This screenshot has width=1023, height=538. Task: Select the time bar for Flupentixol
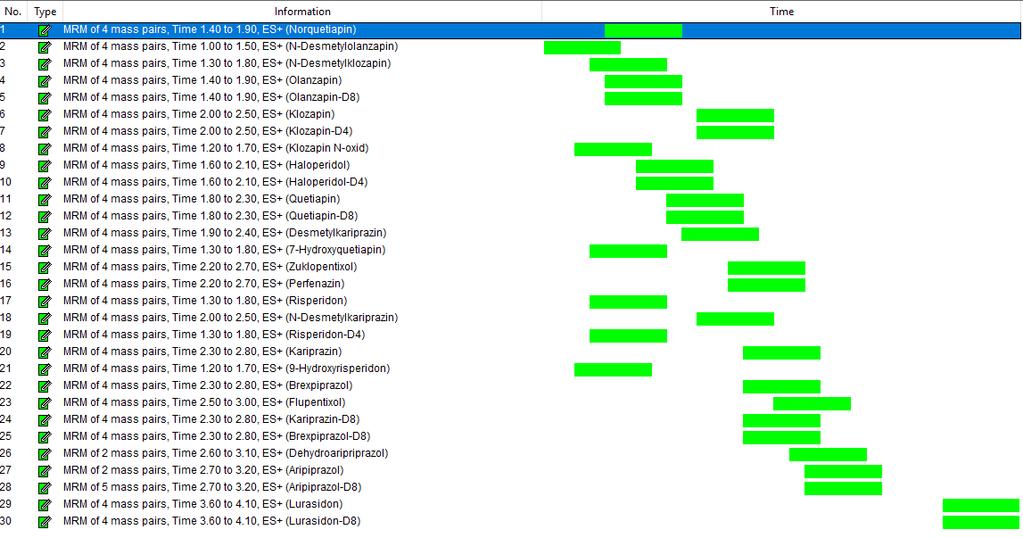tap(812, 404)
